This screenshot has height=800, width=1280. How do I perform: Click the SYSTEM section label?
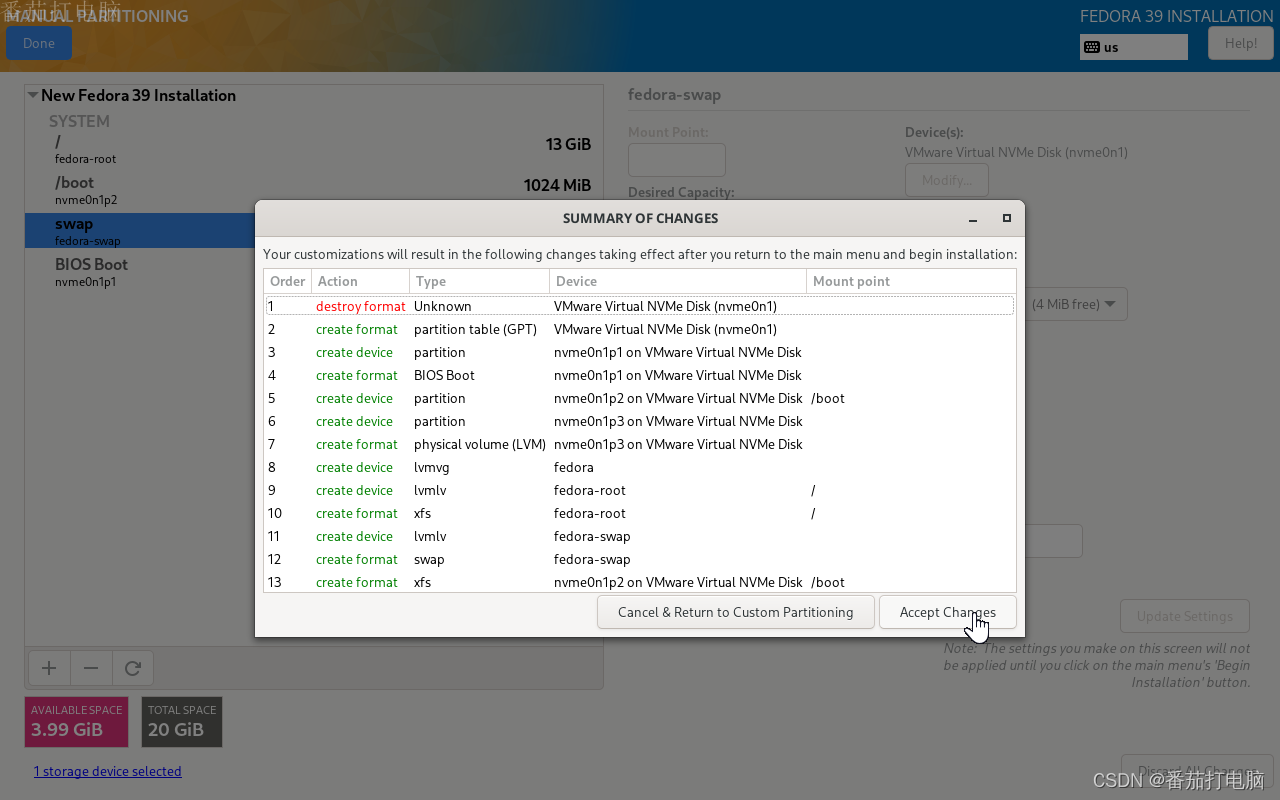[x=79, y=121]
